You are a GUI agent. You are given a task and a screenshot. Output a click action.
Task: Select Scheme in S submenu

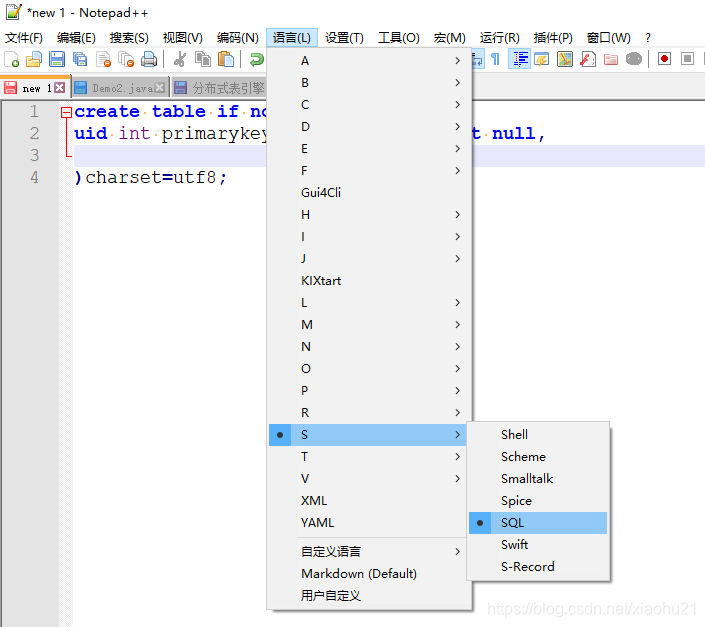(x=538, y=457)
